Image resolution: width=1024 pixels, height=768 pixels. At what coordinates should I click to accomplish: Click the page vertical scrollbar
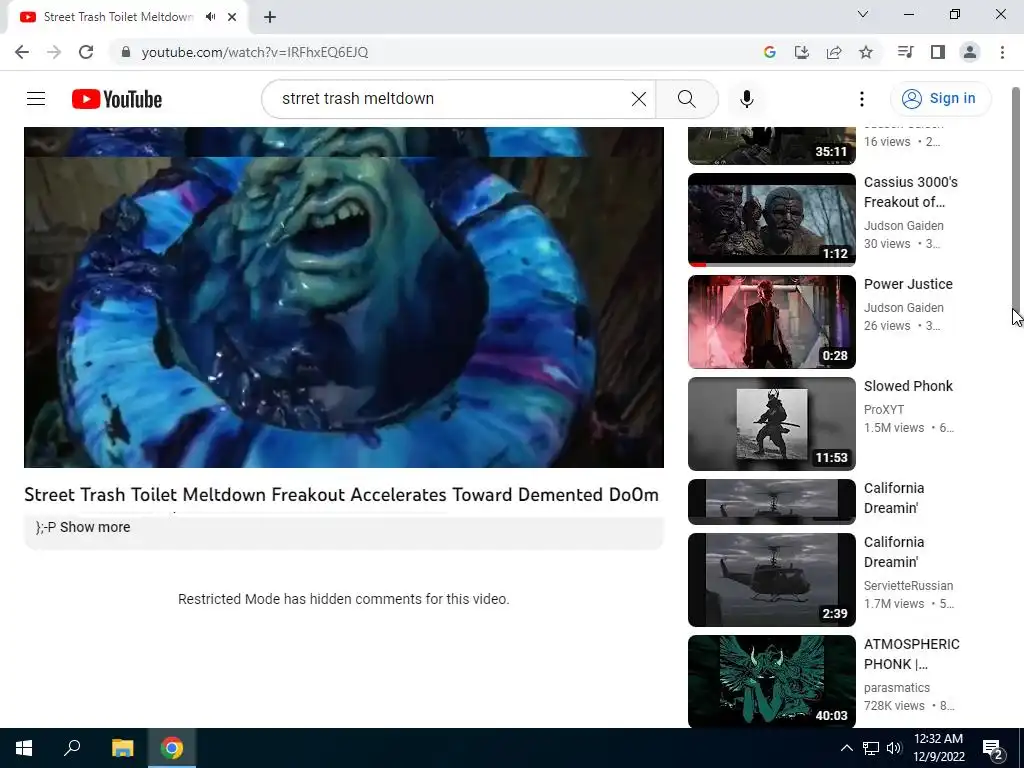[x=1016, y=202]
